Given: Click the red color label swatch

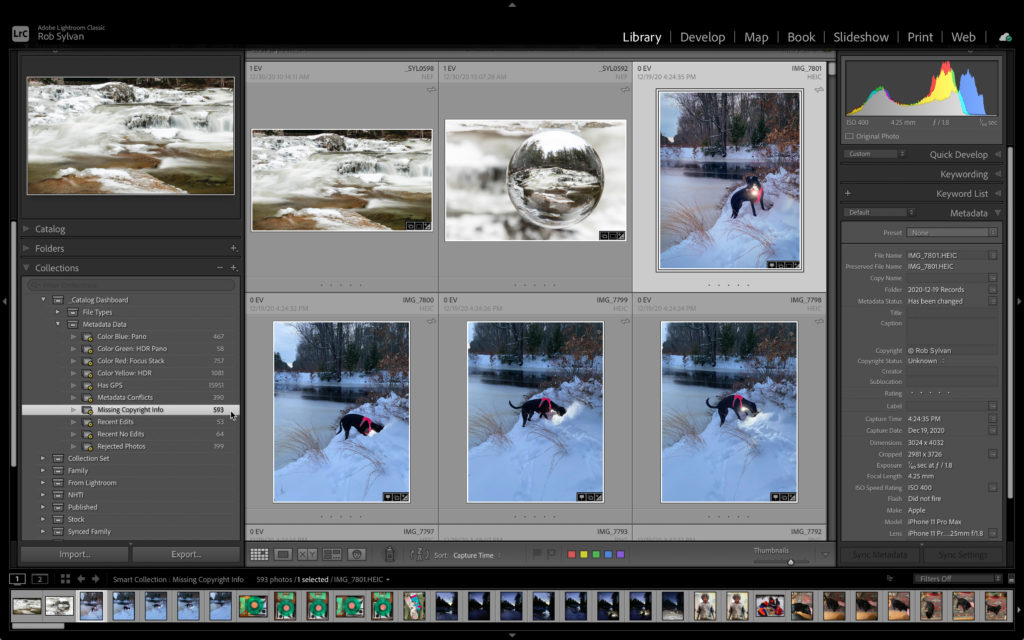Looking at the screenshot, I should tap(571, 554).
